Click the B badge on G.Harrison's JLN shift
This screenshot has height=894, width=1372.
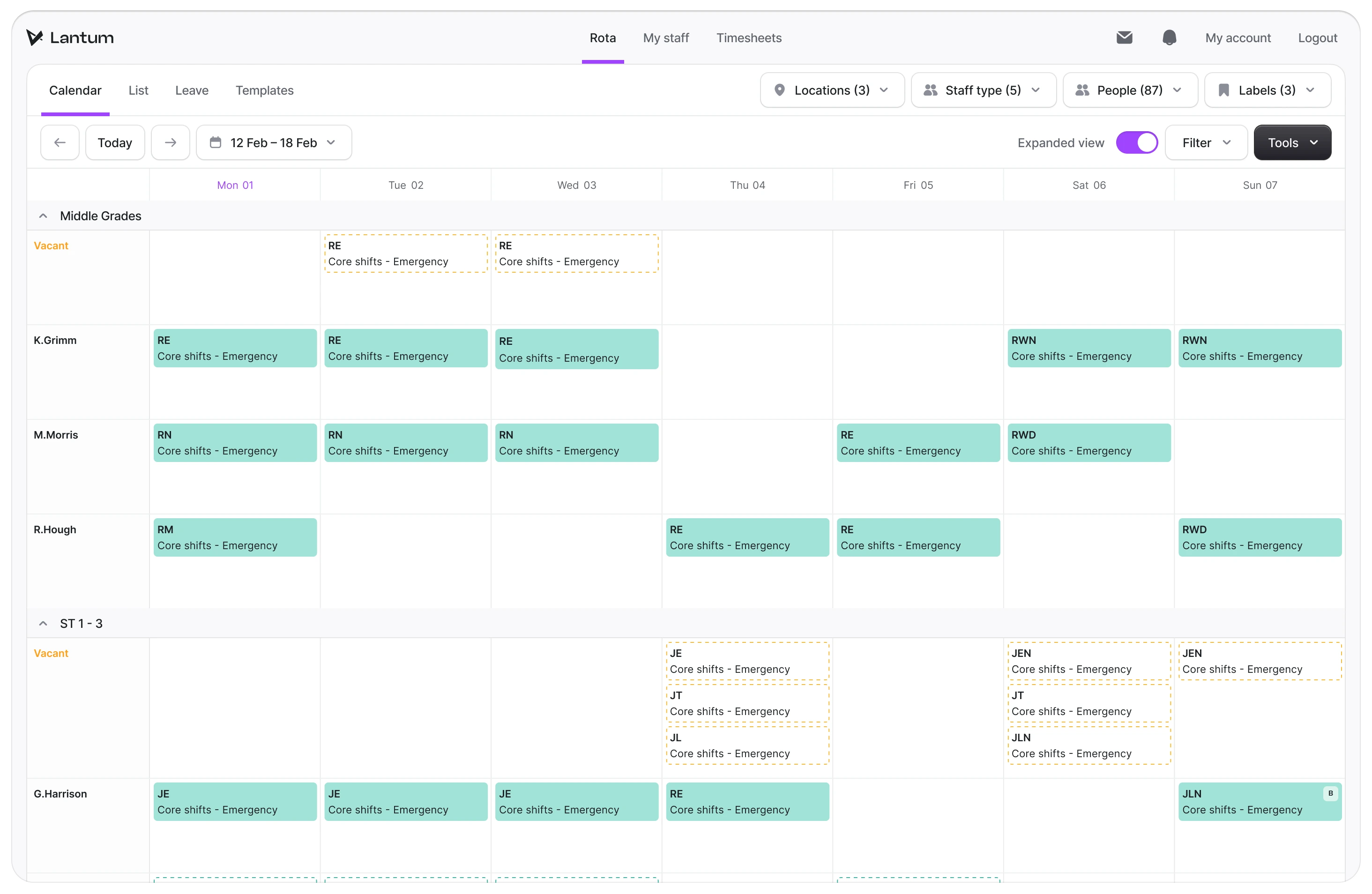click(x=1330, y=793)
